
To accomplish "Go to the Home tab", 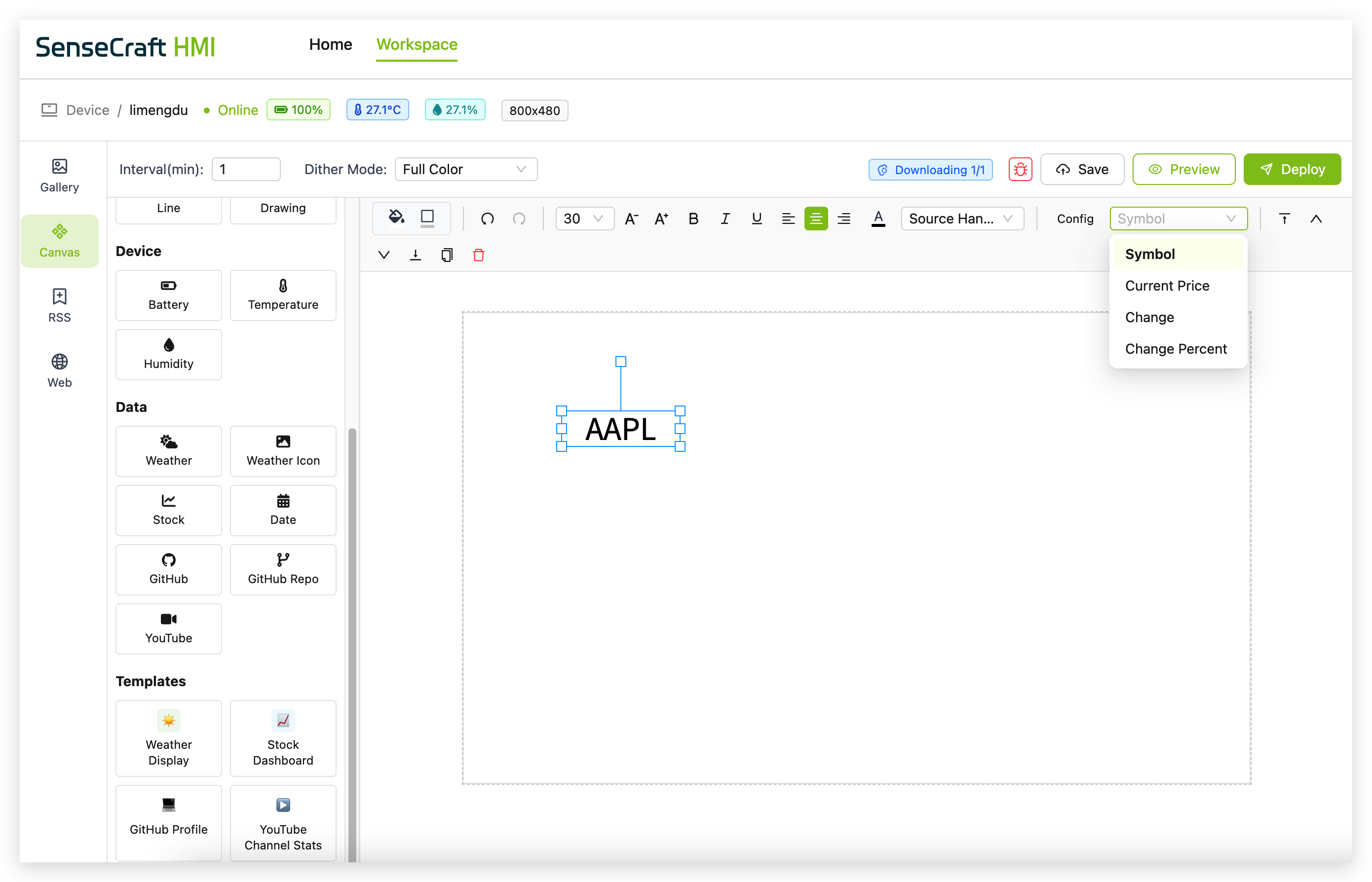I will tap(331, 44).
